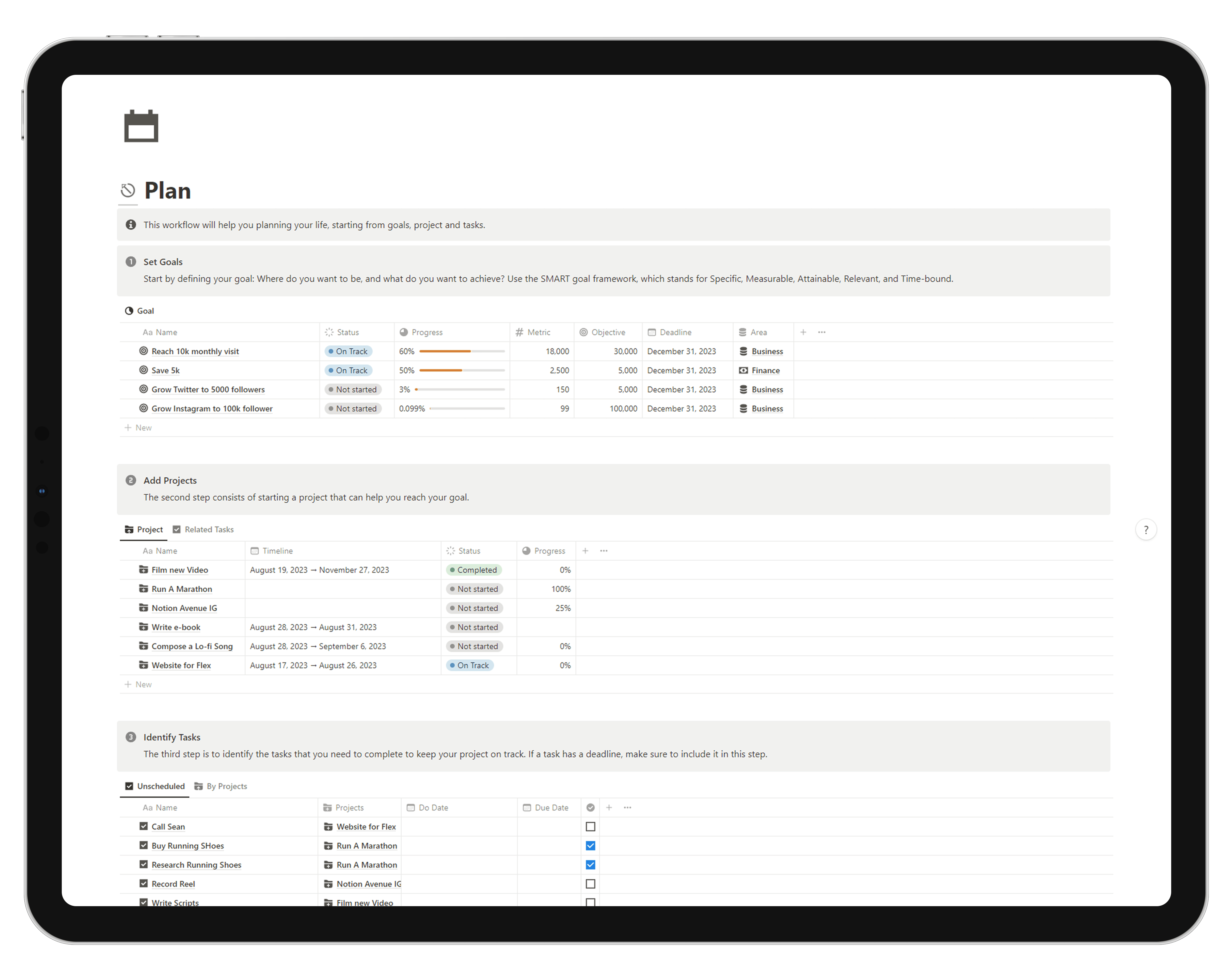This screenshot has height=980, width=1230.
Task: Open the On Track status pill for Save 5k
Action: click(x=348, y=370)
